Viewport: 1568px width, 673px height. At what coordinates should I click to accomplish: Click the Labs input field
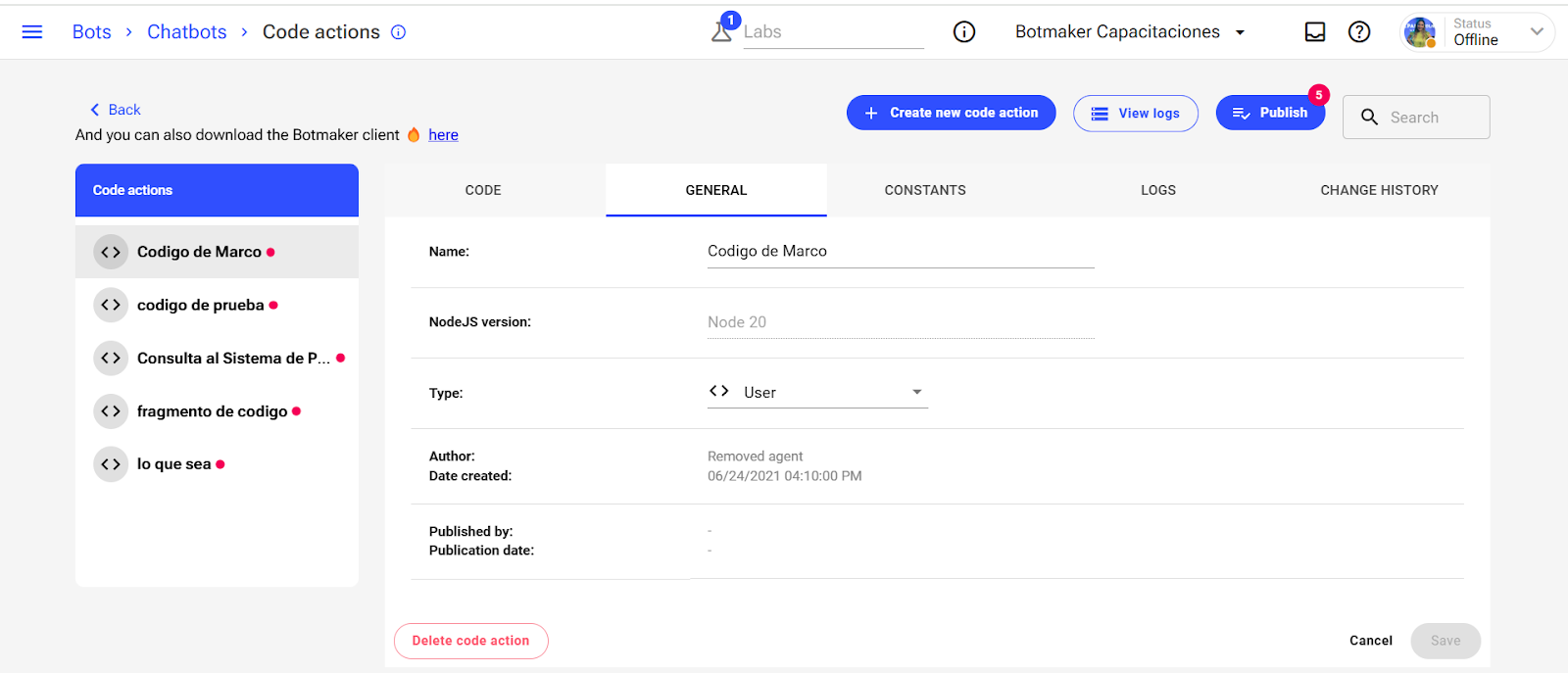click(x=833, y=32)
